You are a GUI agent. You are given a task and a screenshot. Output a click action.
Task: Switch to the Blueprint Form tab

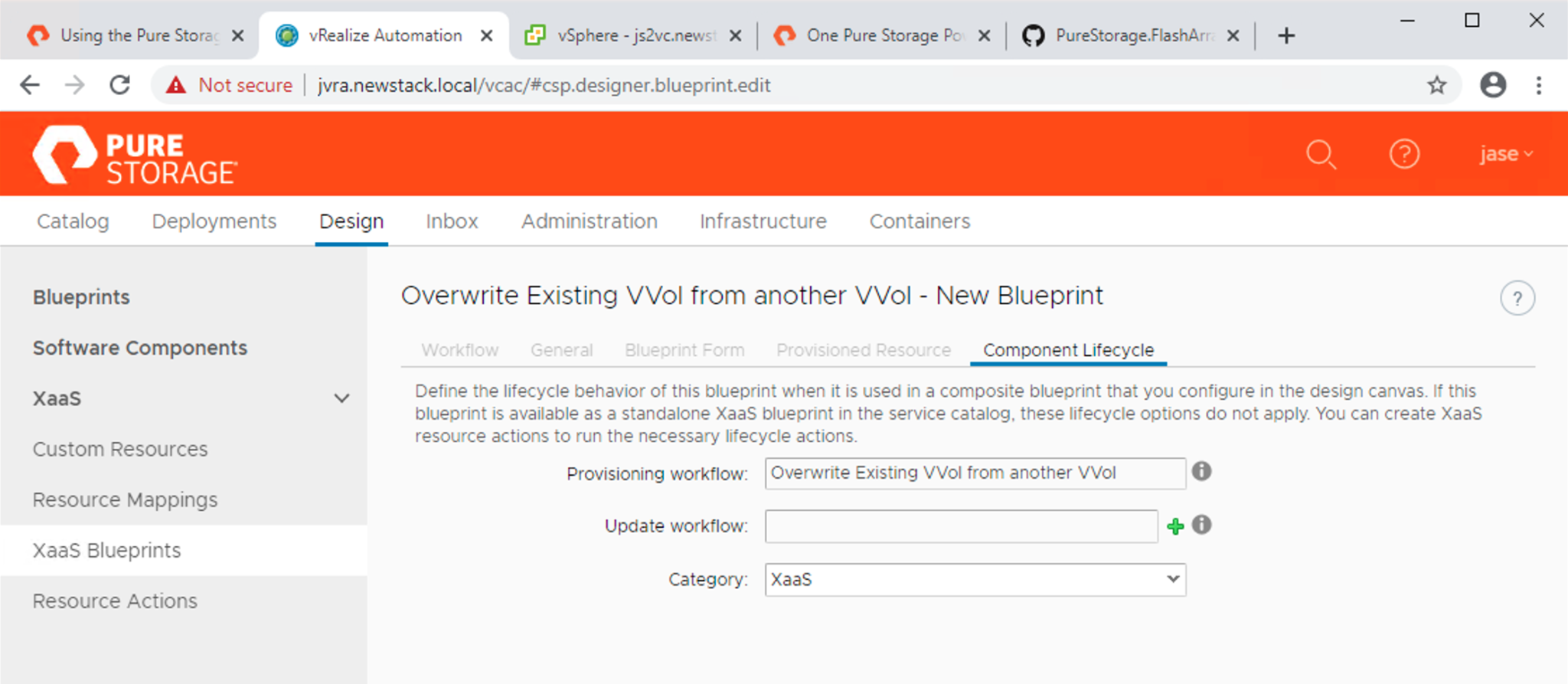pyautogui.click(x=684, y=350)
